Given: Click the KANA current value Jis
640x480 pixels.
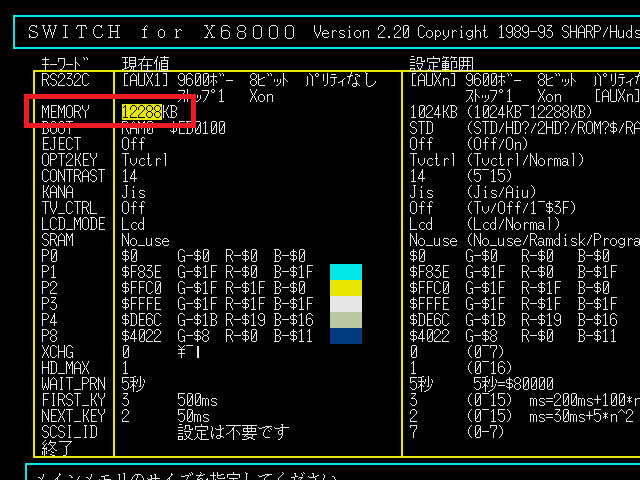Looking at the screenshot, I should [133, 192].
